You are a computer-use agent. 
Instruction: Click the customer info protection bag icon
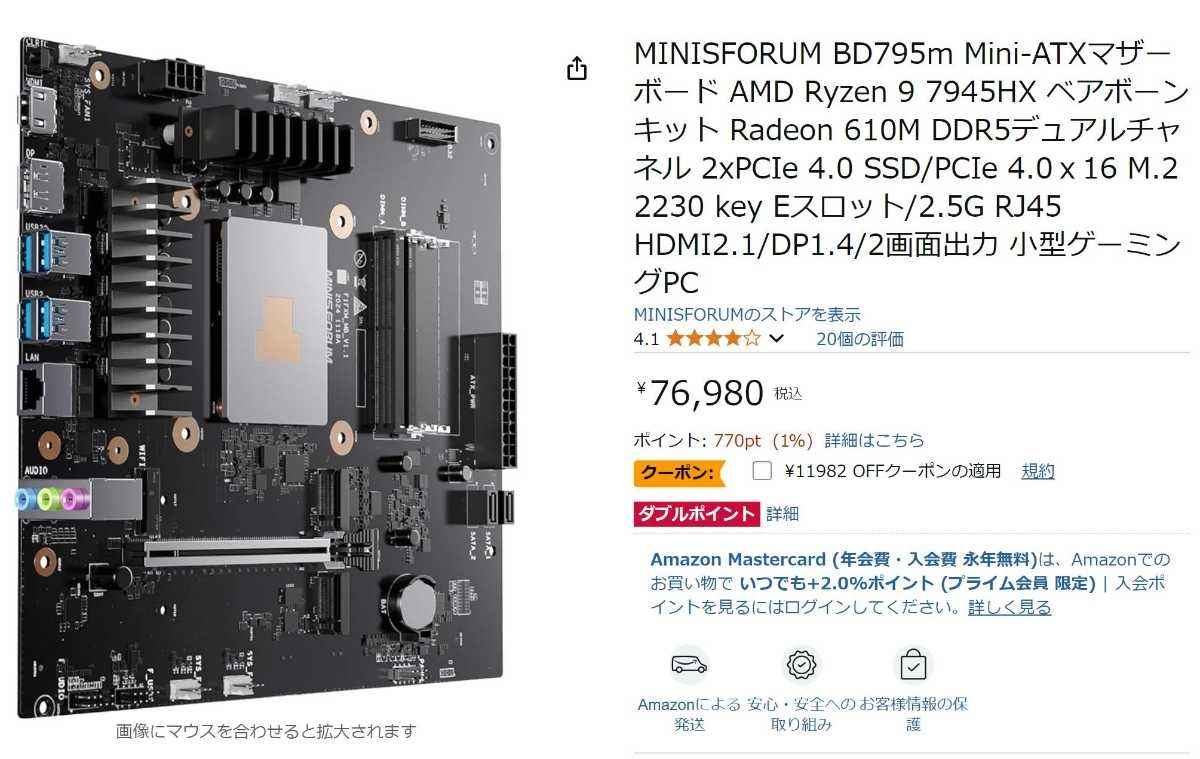[x=913, y=665]
